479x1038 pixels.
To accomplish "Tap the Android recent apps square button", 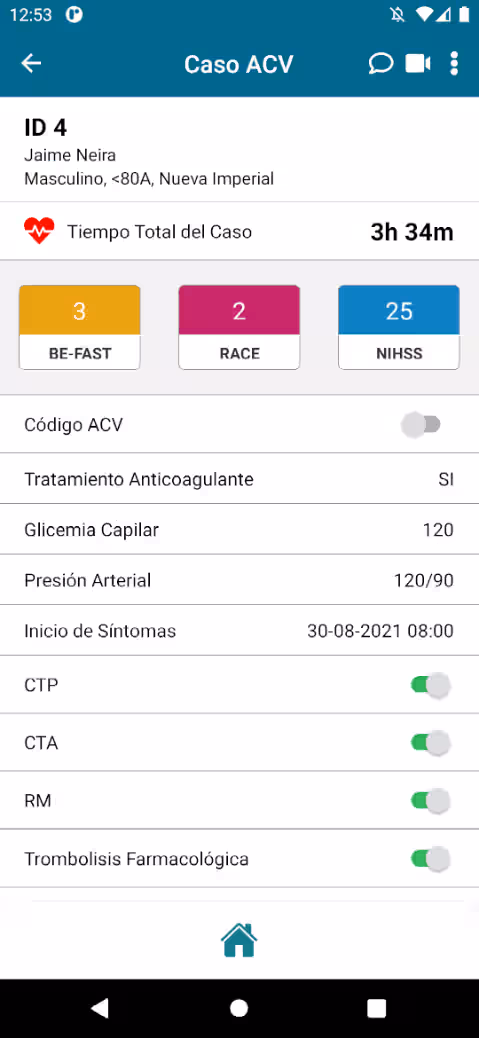I will [376, 1008].
